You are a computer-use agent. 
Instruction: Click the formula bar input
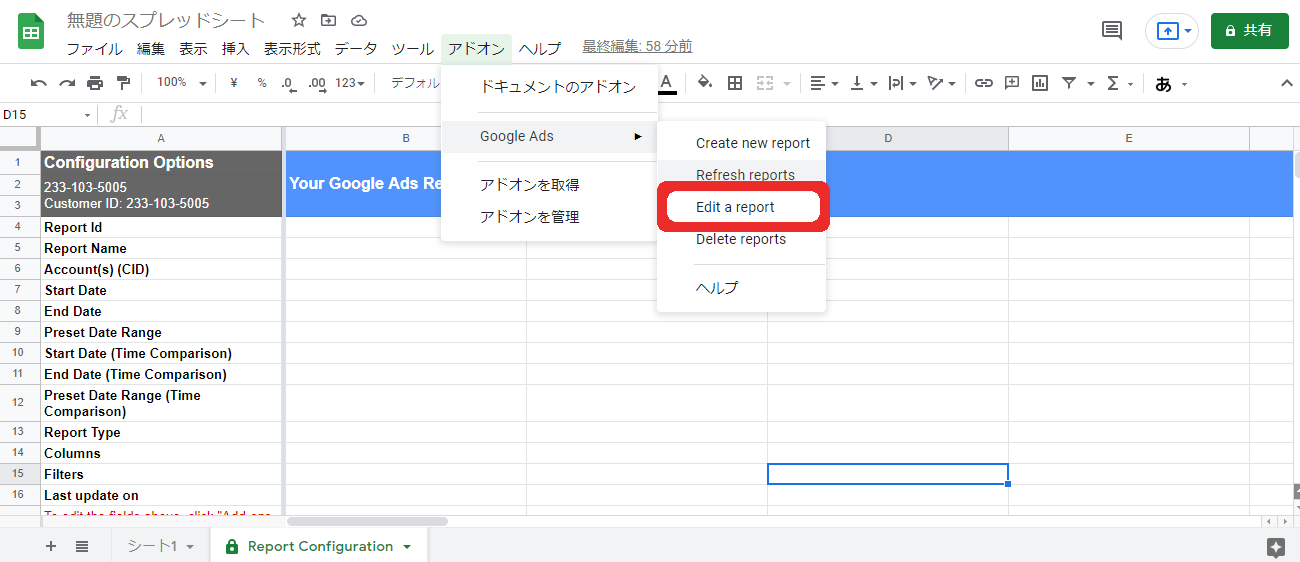(720, 115)
